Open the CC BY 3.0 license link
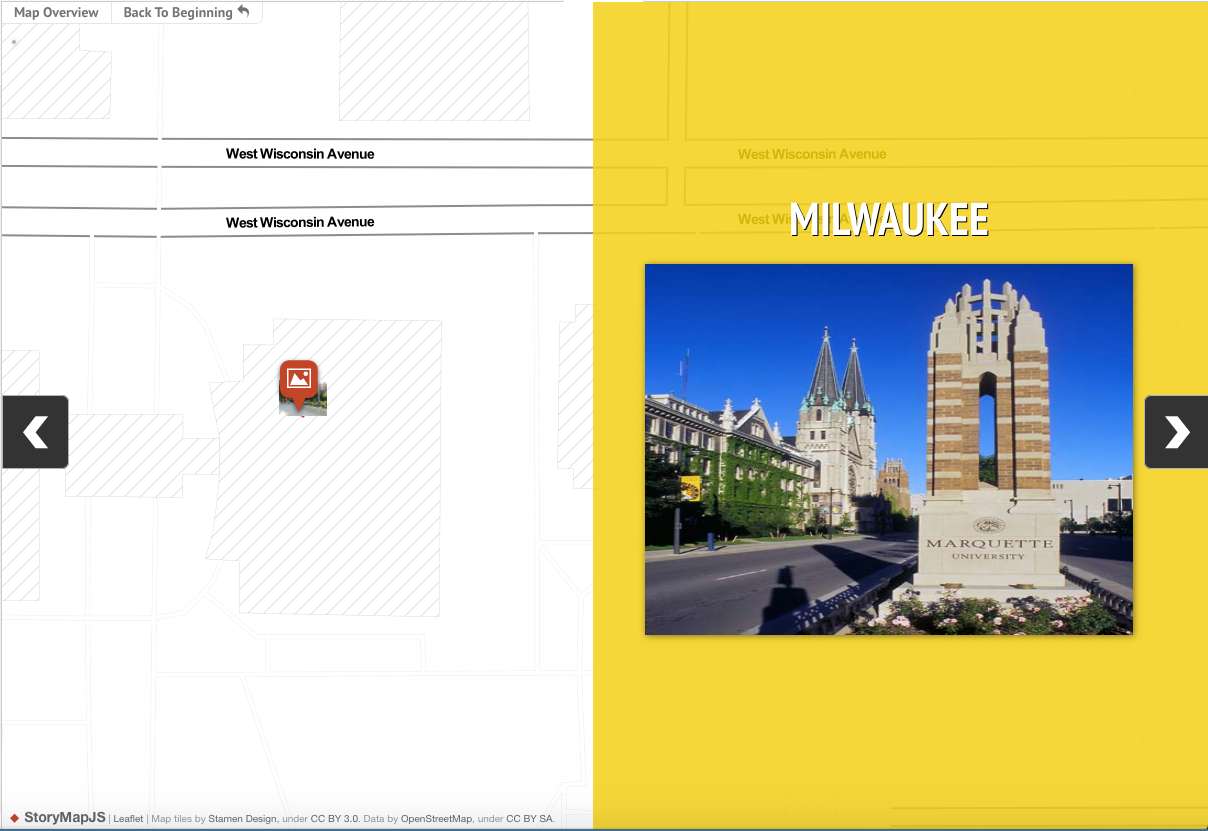Viewport: 1208px width, 831px height. pos(334,818)
